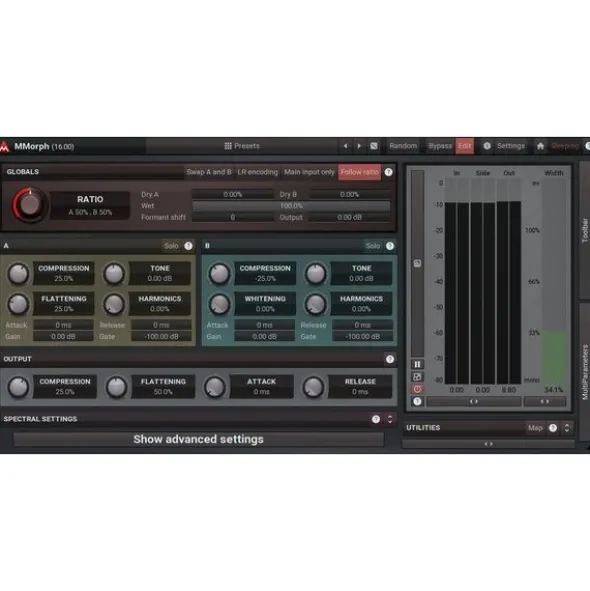The width and height of the screenshot is (590, 591).
Task: Open the Settings menu
Action: [510, 146]
